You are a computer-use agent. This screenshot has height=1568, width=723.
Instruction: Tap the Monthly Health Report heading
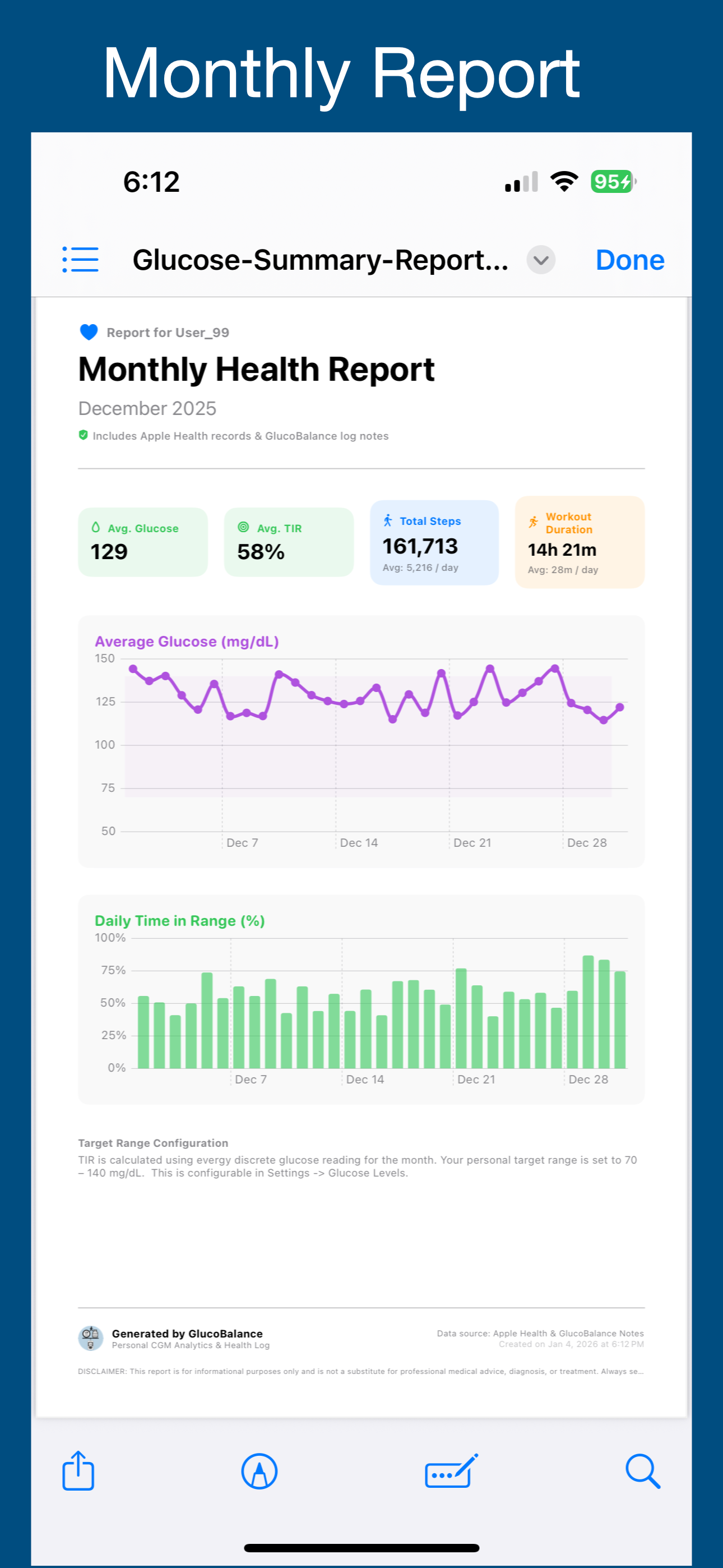click(256, 370)
